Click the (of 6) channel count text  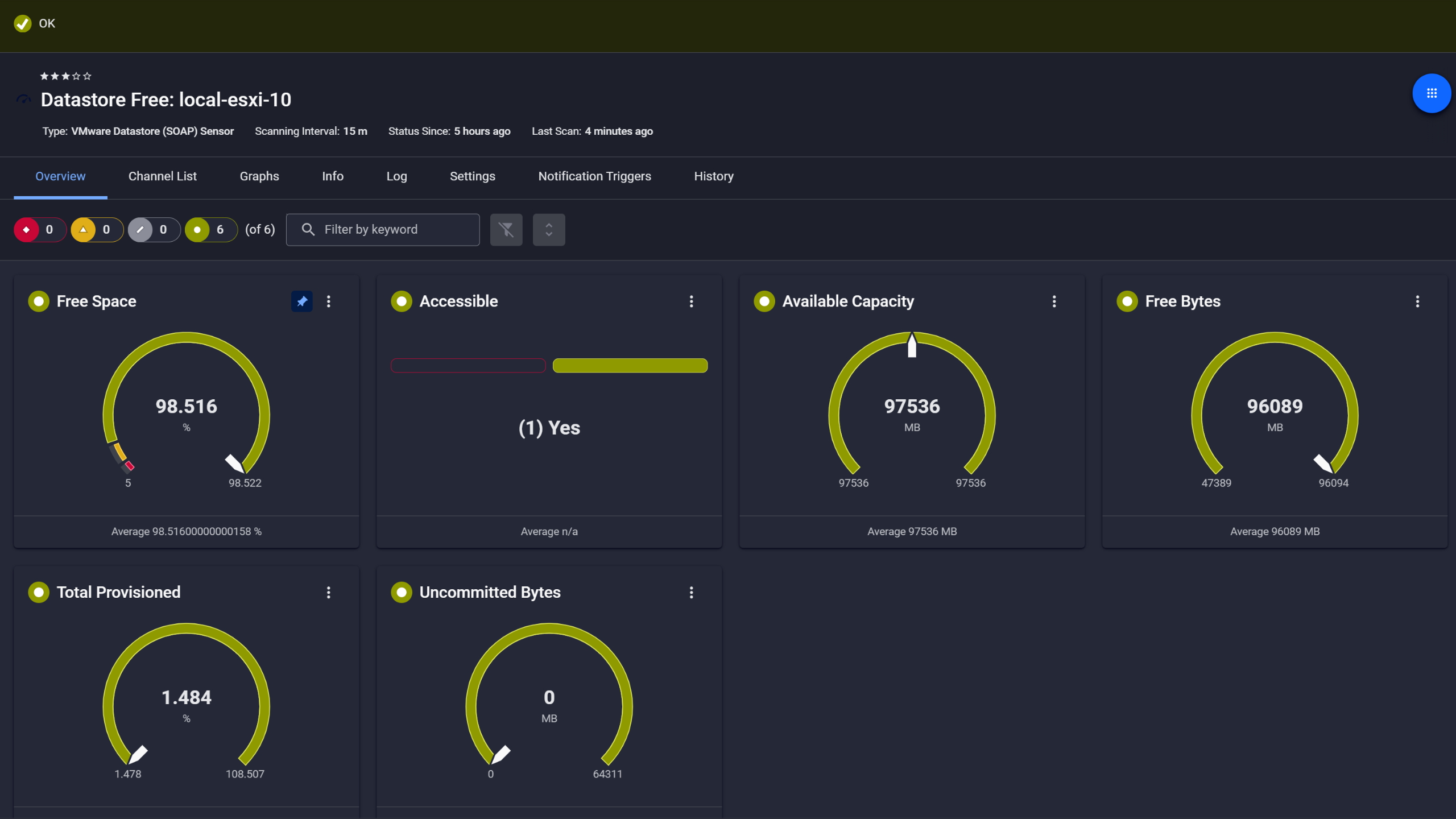(260, 229)
